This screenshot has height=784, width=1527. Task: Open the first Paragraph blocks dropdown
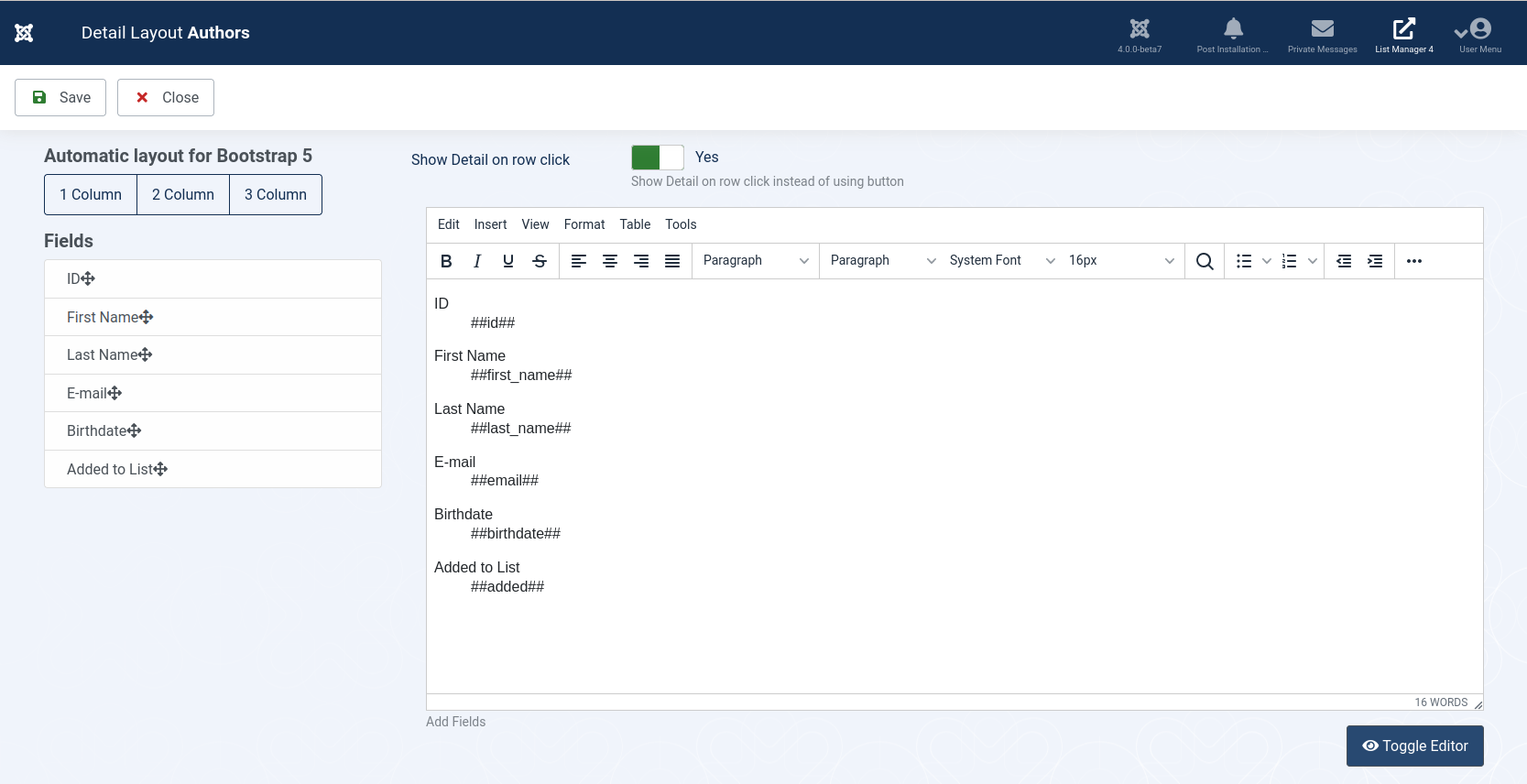click(x=756, y=261)
